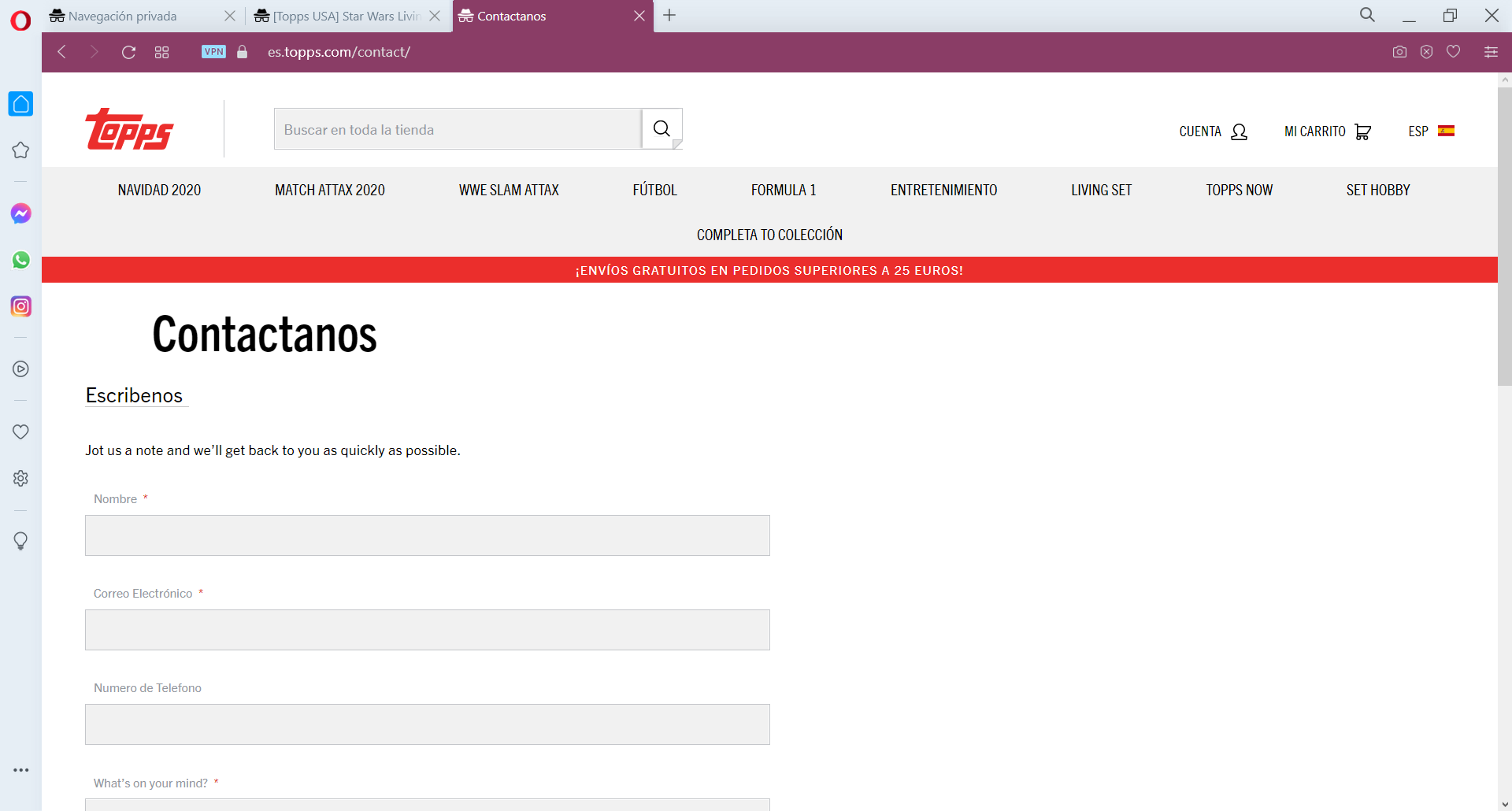Open a new tab with plus
This screenshot has width=1512, height=811.
(669, 15)
